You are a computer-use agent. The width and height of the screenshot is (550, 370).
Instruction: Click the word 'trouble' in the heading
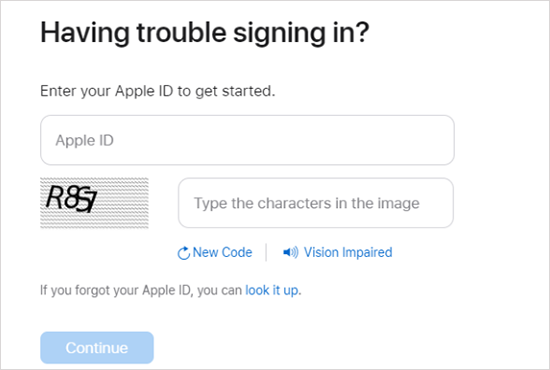pyautogui.click(x=181, y=33)
